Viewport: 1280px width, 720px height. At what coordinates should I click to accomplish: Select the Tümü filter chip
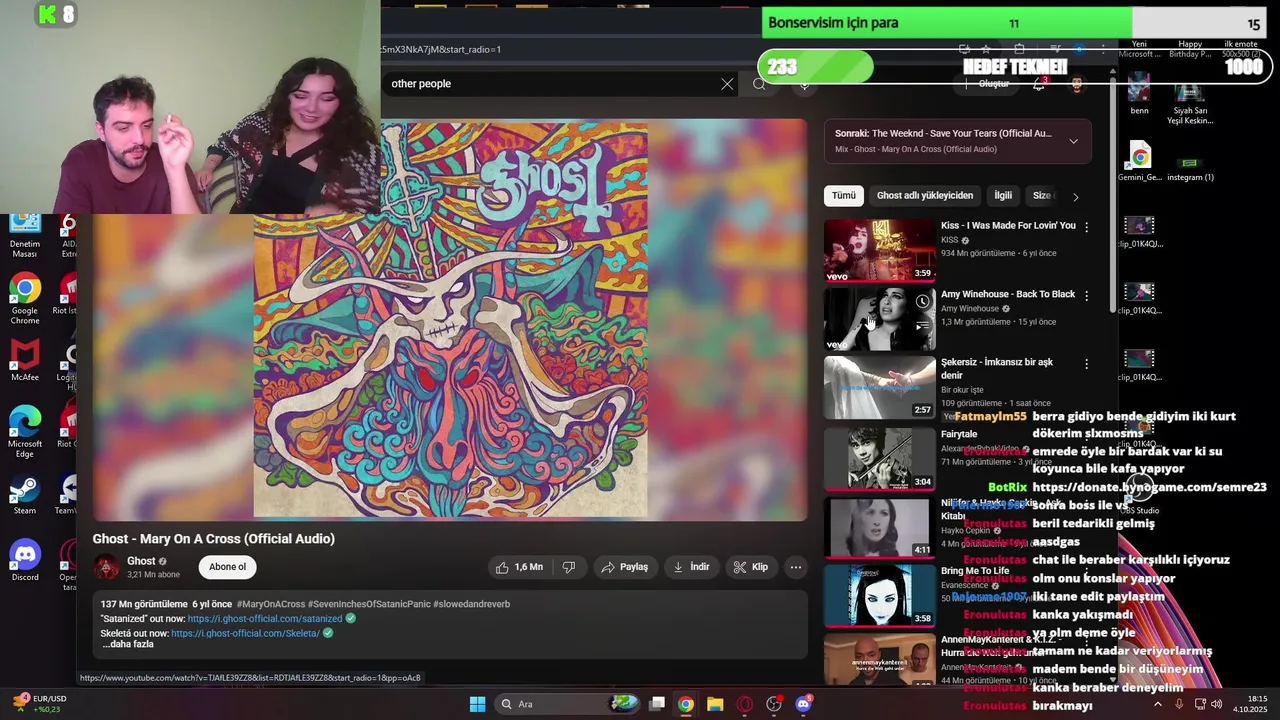point(844,196)
